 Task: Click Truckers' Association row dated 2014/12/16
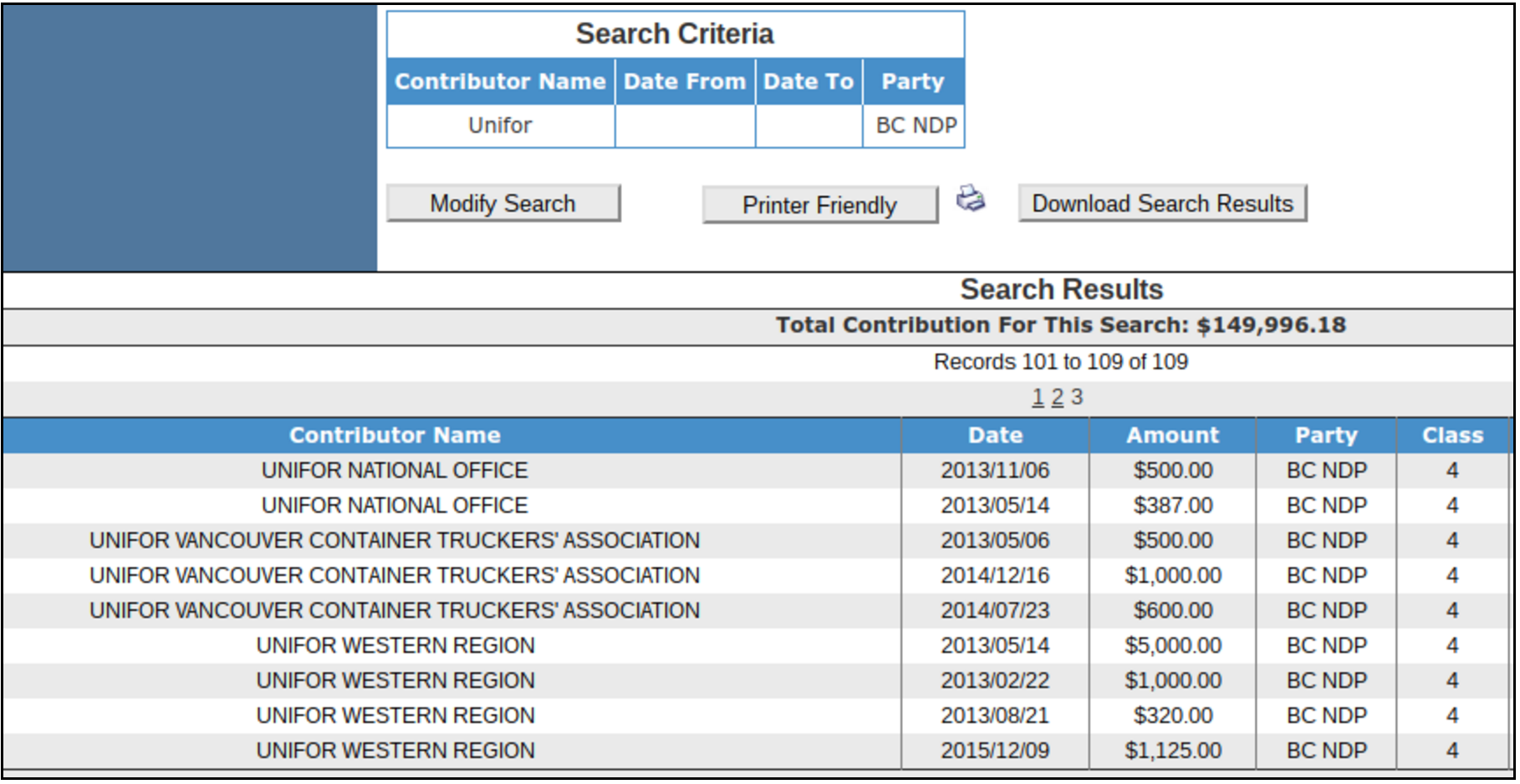[x=395, y=576]
